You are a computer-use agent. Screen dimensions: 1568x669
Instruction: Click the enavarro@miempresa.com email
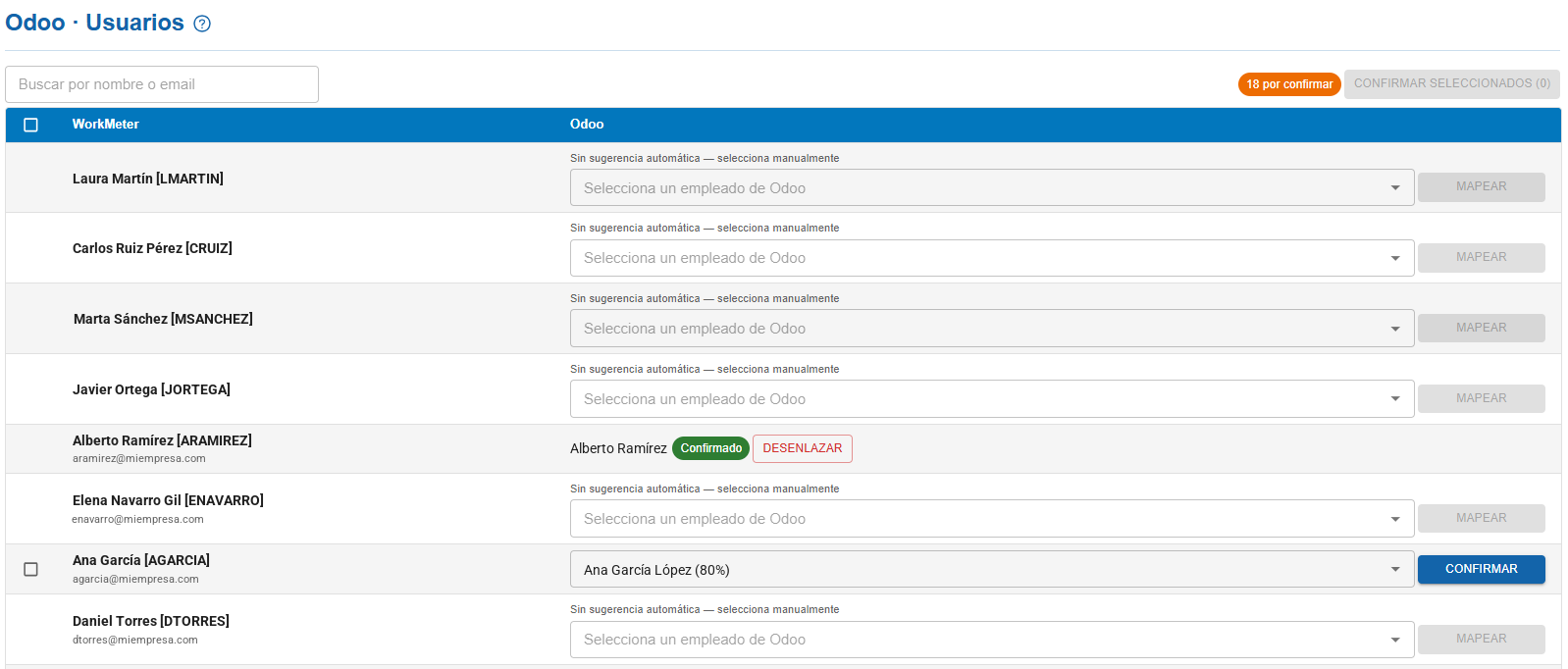[x=137, y=519]
